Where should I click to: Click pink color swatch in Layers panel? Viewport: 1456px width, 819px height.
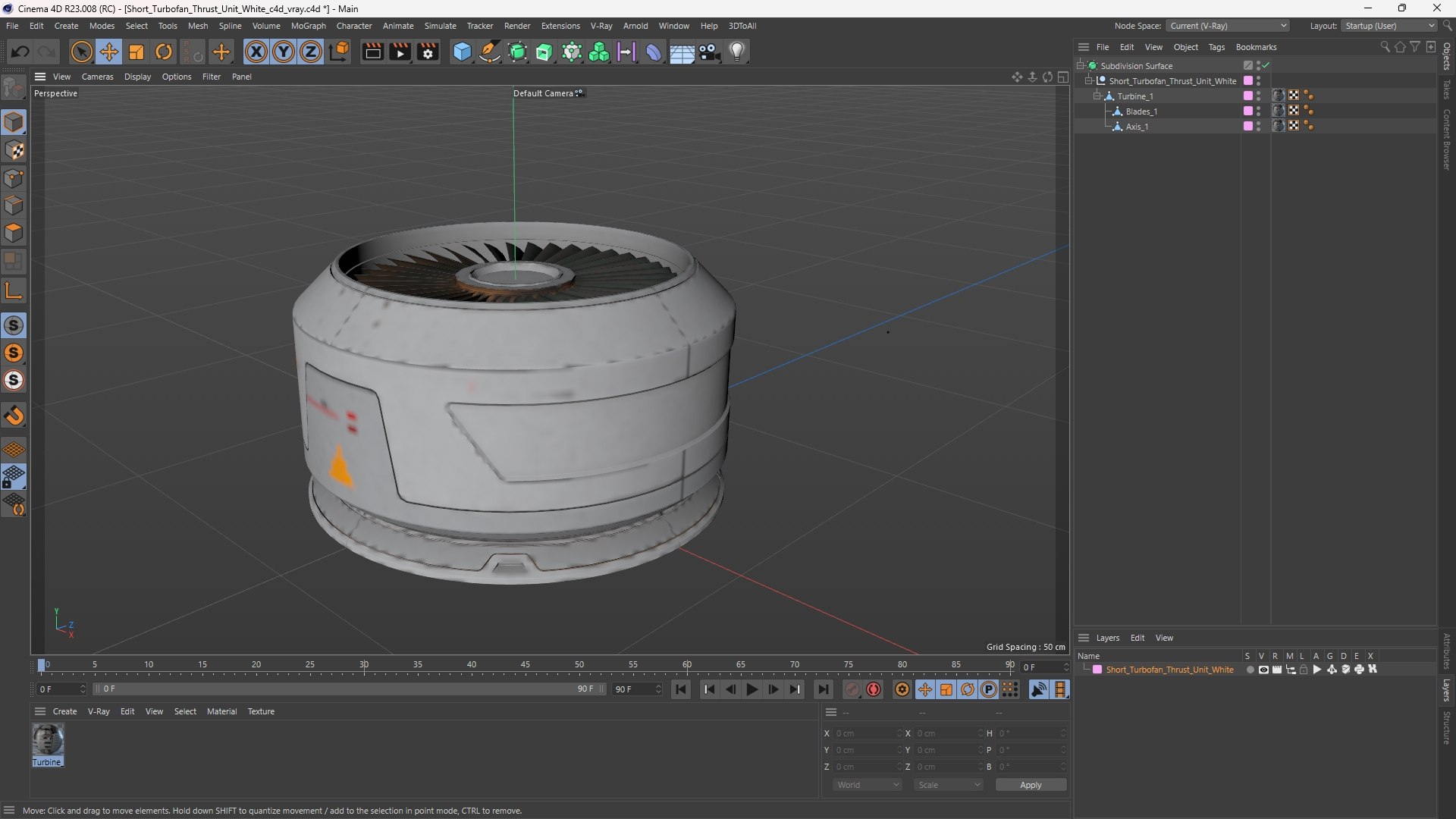1097,670
